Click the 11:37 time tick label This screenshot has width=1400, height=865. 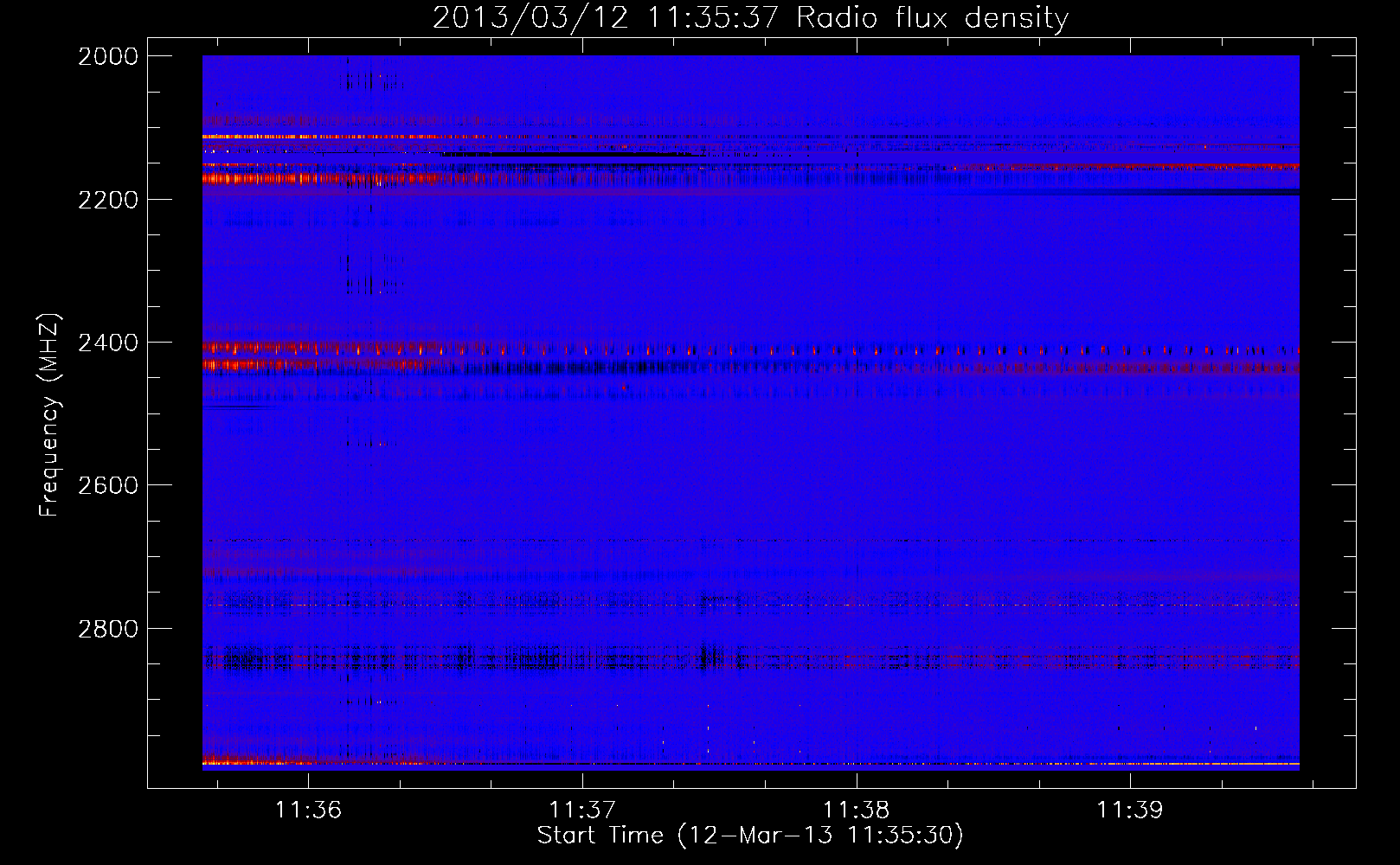582,810
